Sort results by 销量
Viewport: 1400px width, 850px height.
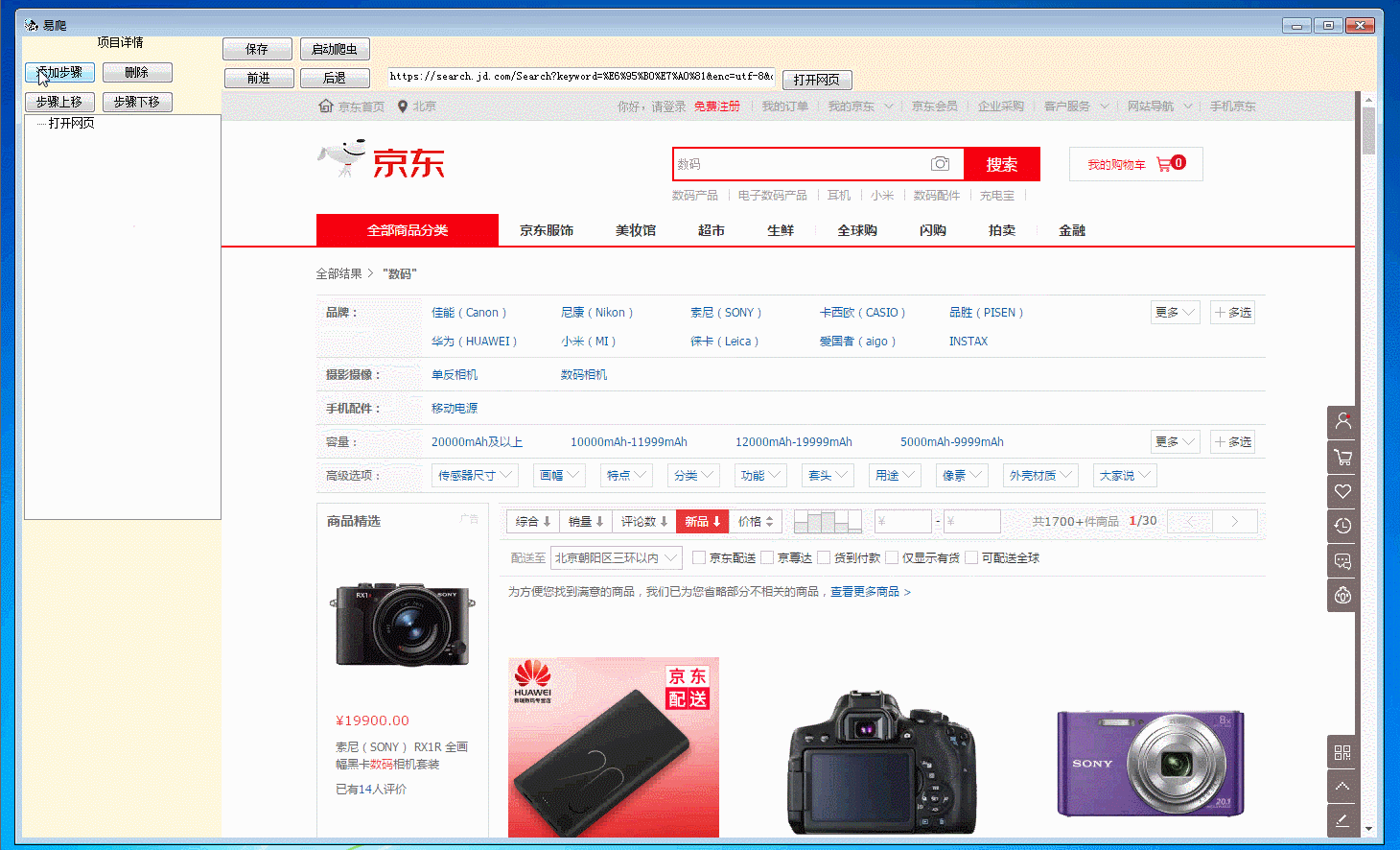pyautogui.click(x=586, y=521)
